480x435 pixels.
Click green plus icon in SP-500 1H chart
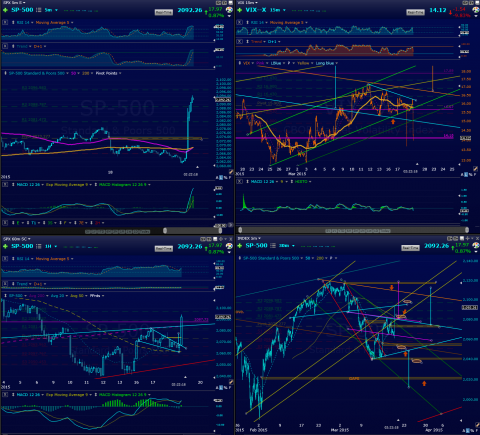5,246
